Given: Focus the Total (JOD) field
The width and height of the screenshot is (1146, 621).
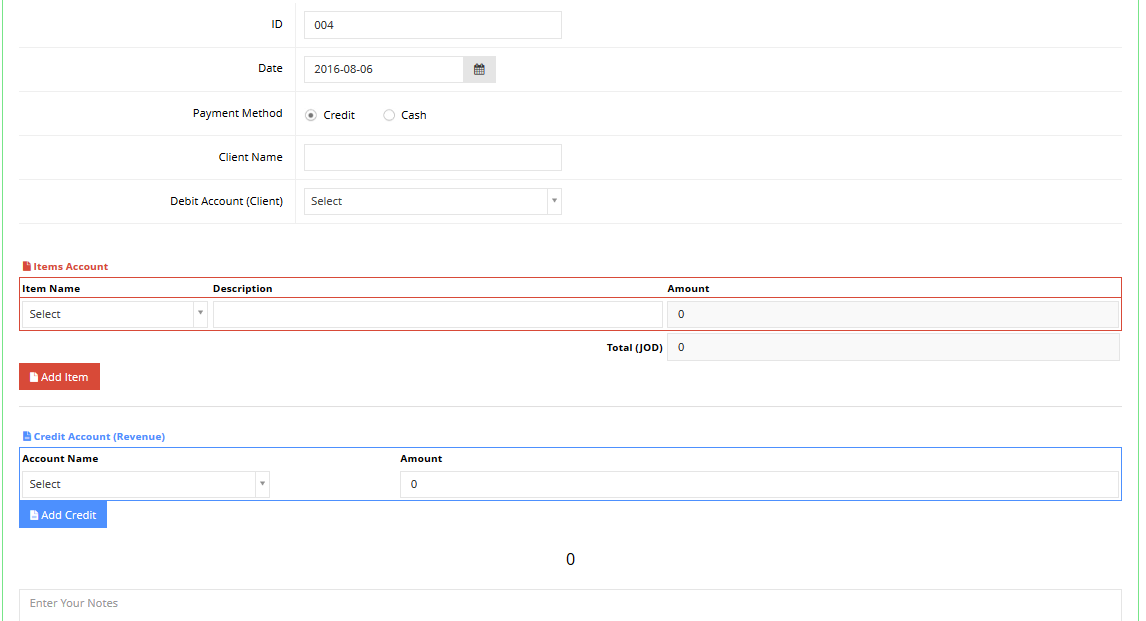Looking at the screenshot, I should pyautogui.click(x=893, y=347).
